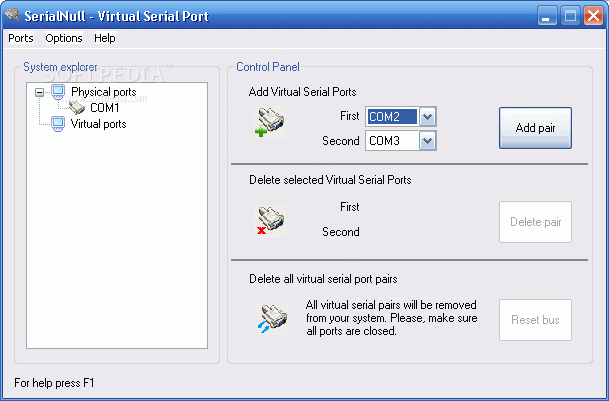Click the COM1 serial connector icon
This screenshot has height=401, width=609.
77,107
